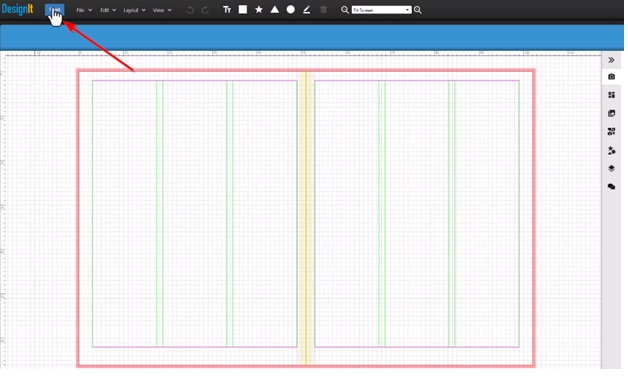Open the layout templates panel icon
Viewport: 628px width, 378px height.
[x=612, y=95]
